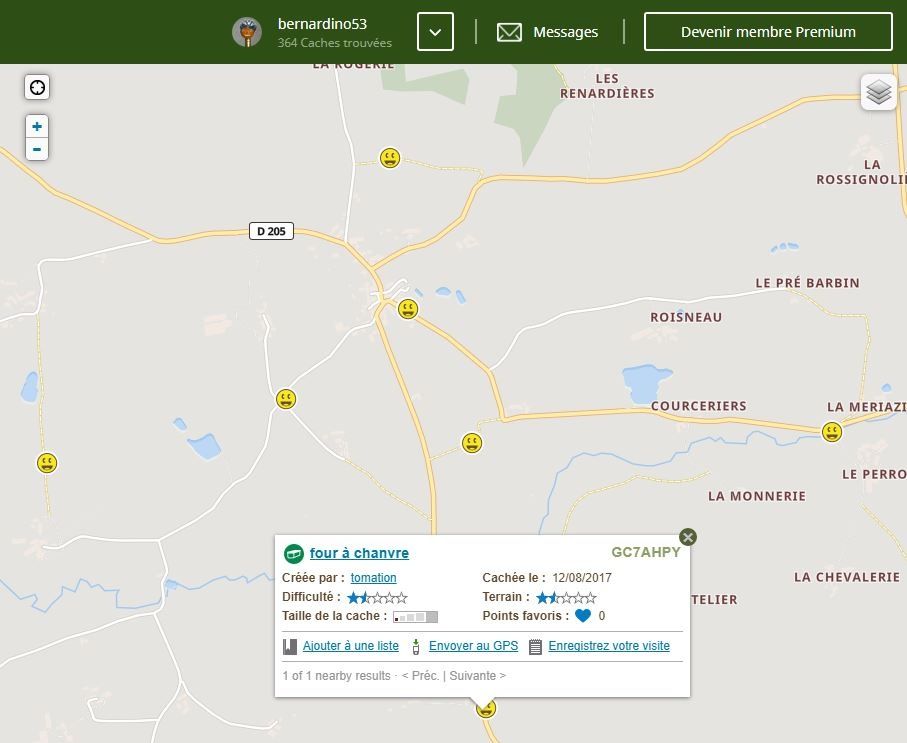Click the Messages envelope icon
Viewport: 907px width, 743px height.
(509, 32)
